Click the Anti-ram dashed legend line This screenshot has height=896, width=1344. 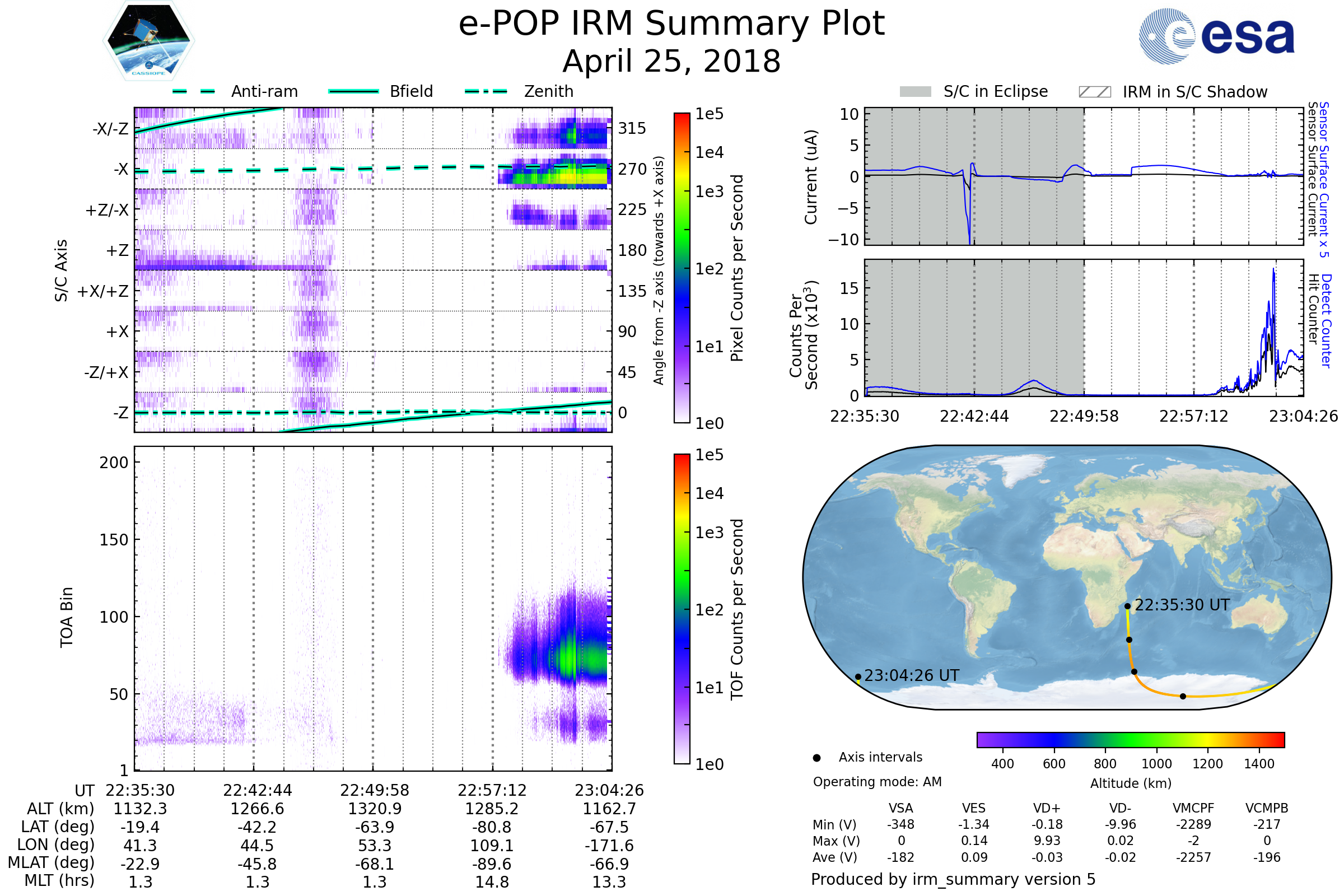pos(194,91)
